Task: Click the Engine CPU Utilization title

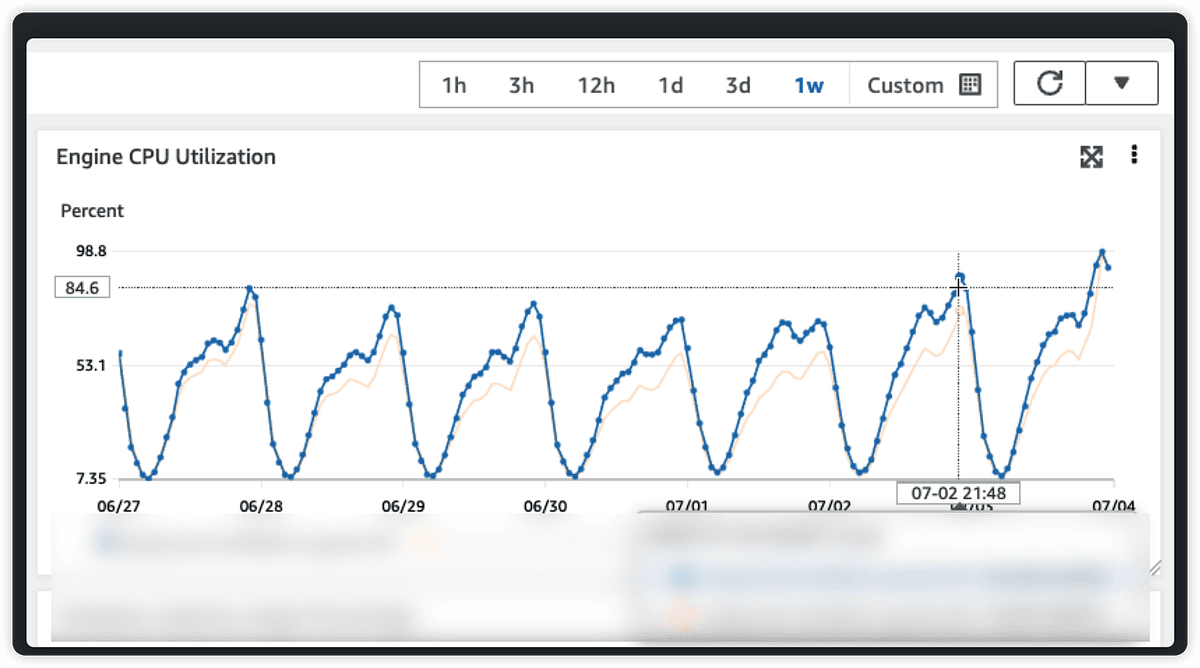Action: [166, 157]
